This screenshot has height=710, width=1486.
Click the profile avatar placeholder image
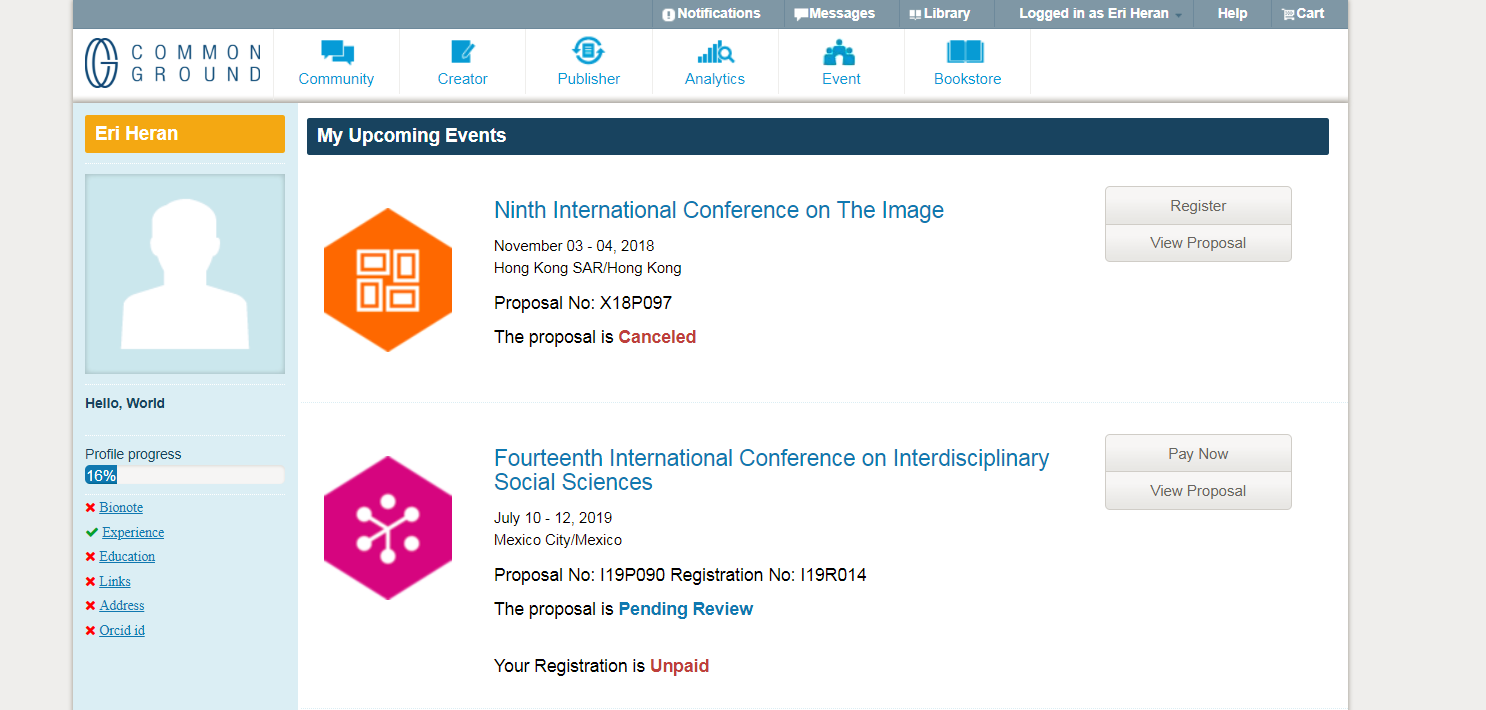185,274
